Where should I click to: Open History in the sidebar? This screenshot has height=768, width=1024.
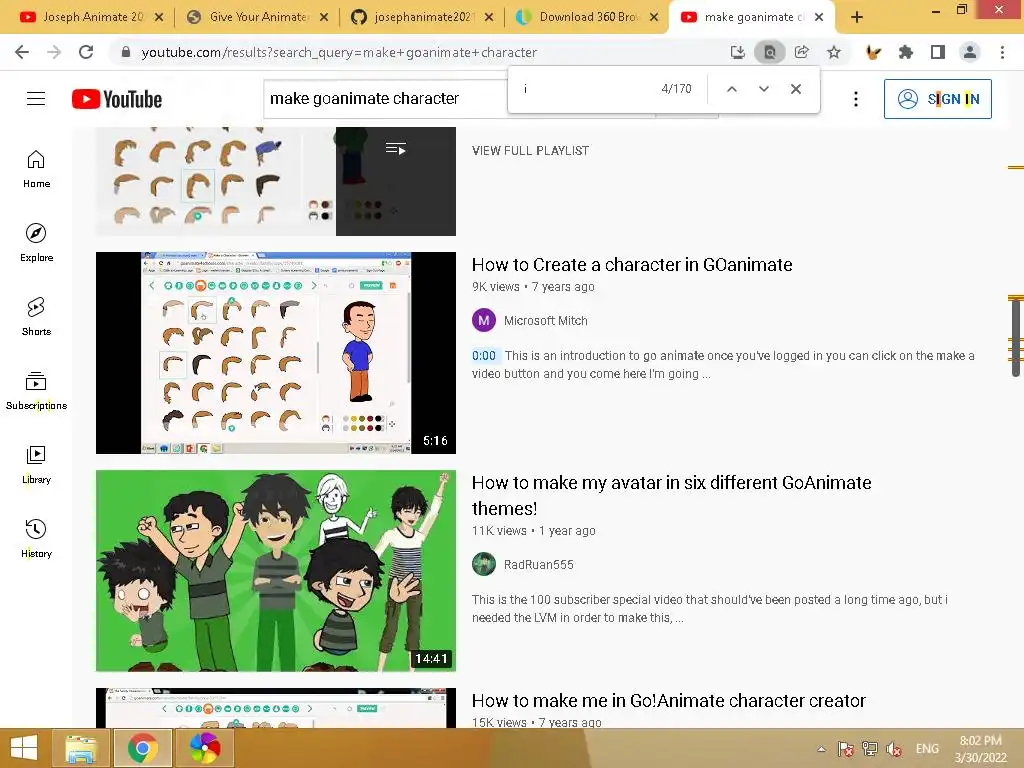tap(36, 538)
